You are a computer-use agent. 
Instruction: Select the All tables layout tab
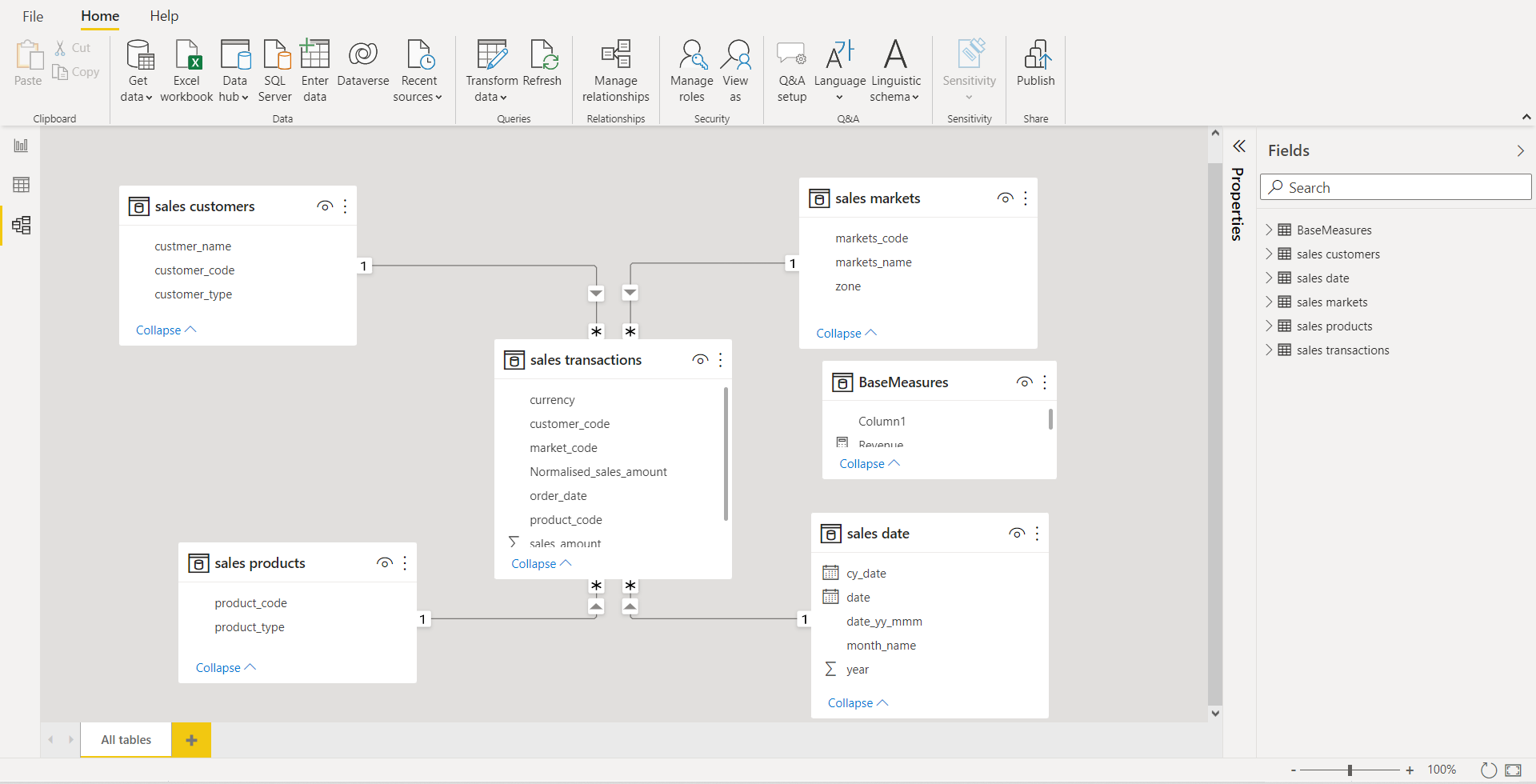[126, 740]
